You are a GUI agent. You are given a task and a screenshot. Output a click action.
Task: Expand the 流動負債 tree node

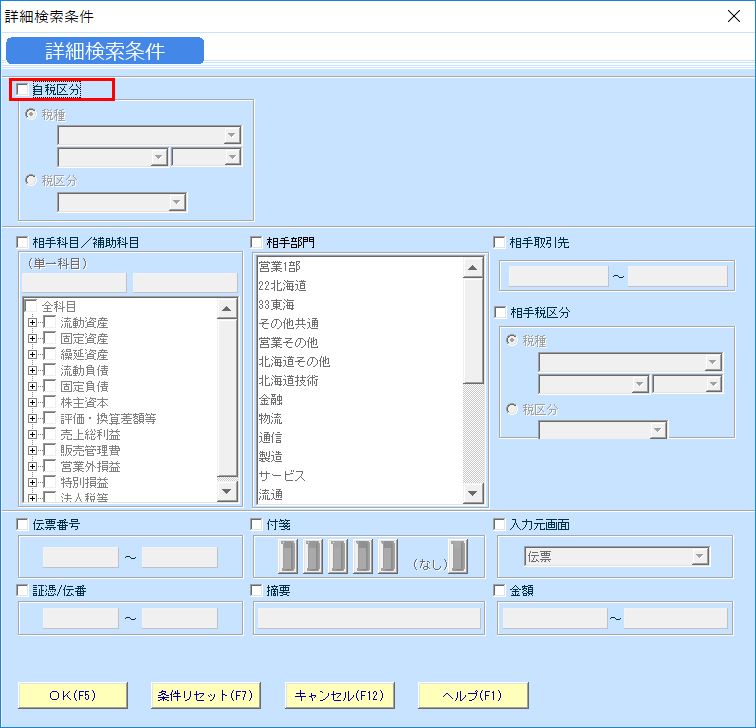(32, 370)
